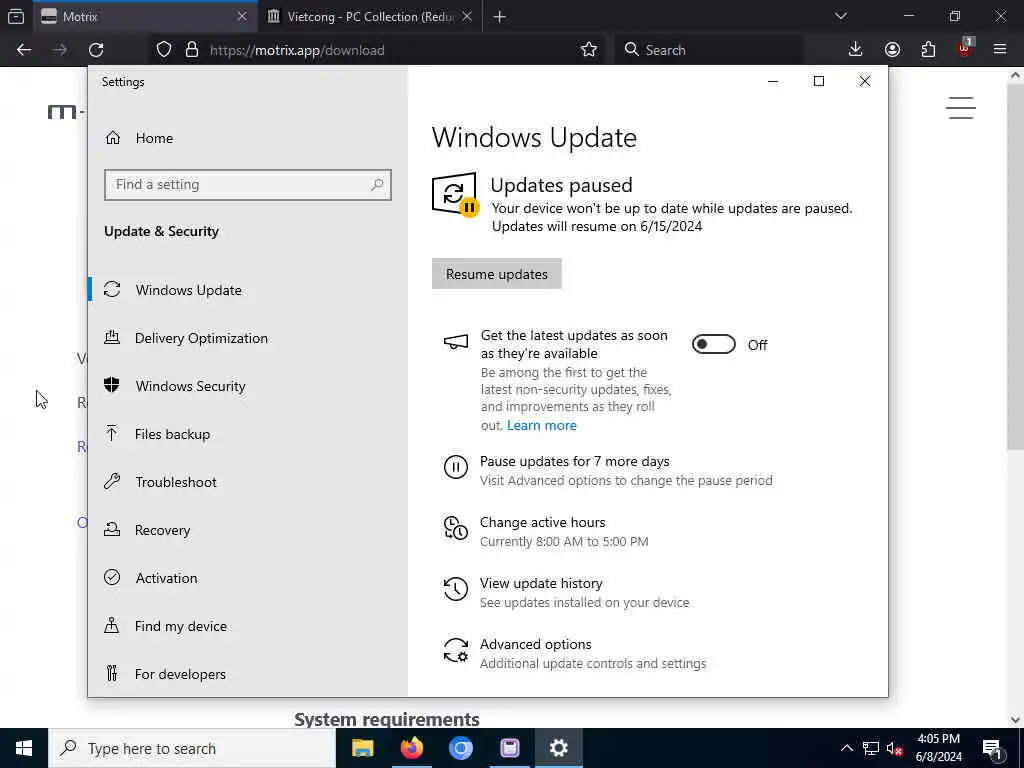The height and width of the screenshot is (768, 1024).
Task: Open the network tray icon
Action: [871, 748]
